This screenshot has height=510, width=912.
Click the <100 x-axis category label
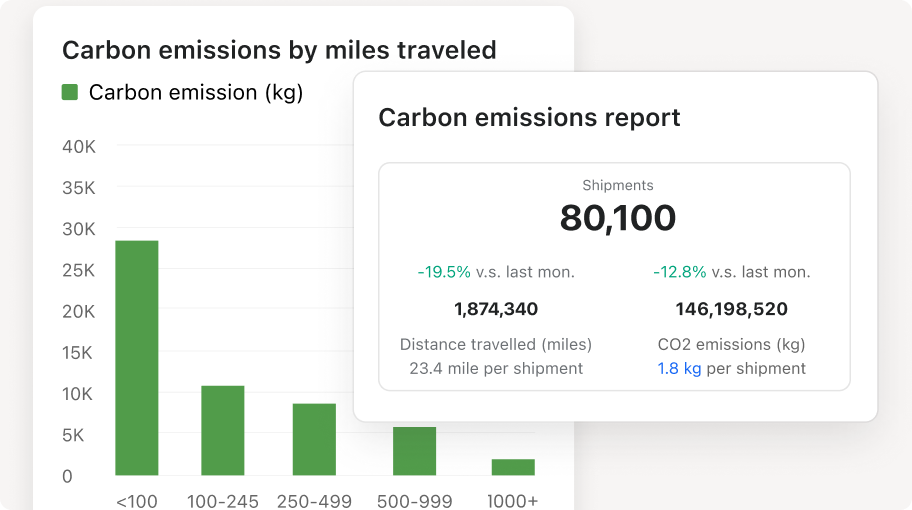136,500
